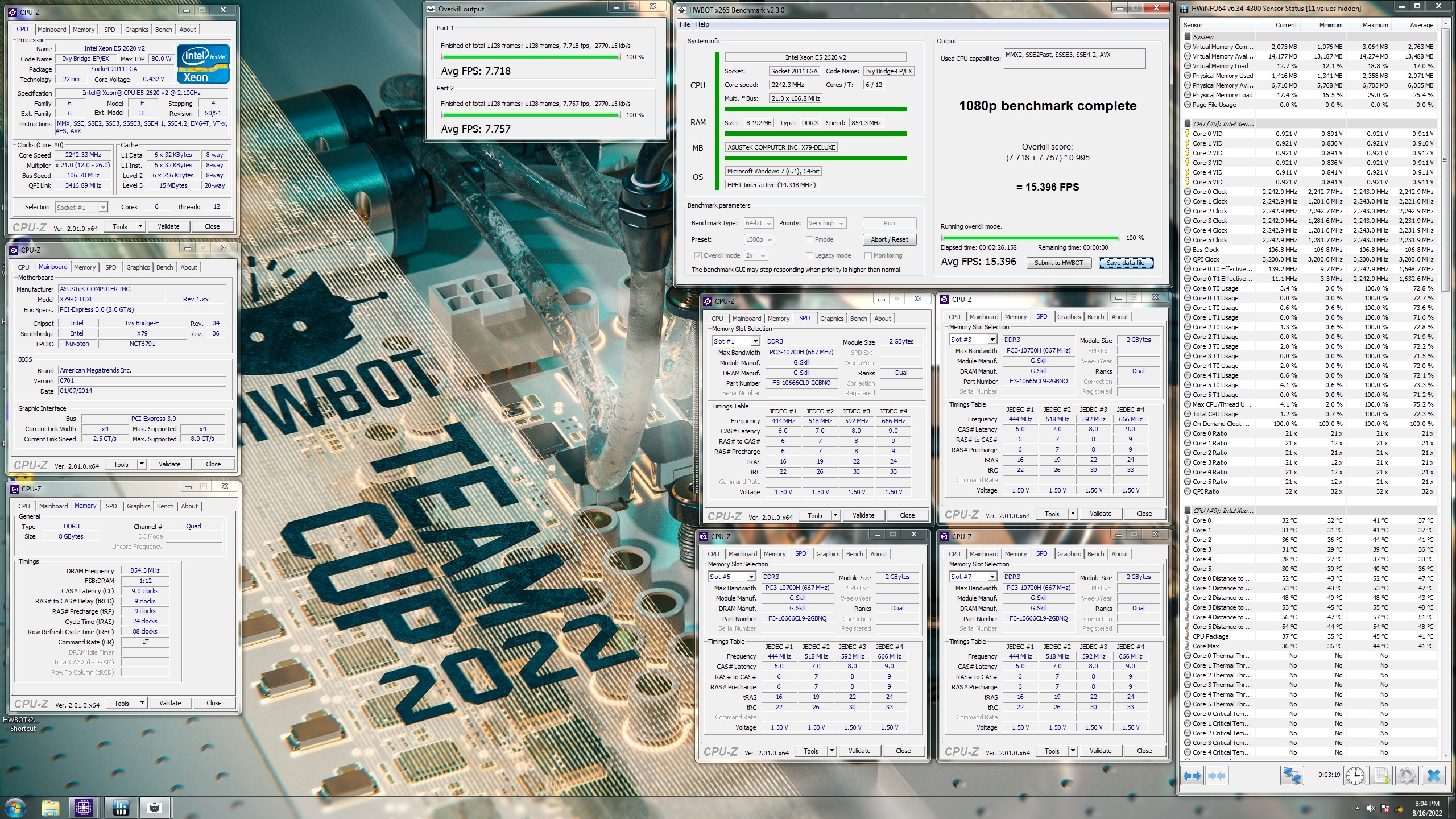The image size is (1456, 819).
Task: Switch to HWiNFO via its taskbar icon
Action: coord(121,808)
